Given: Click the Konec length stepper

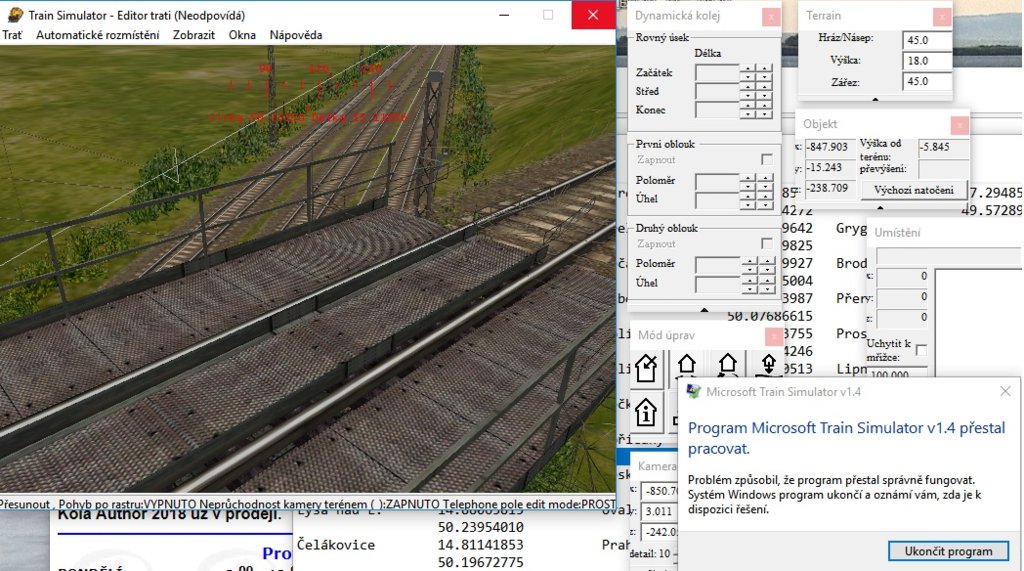Looking at the screenshot, I should point(756,110).
